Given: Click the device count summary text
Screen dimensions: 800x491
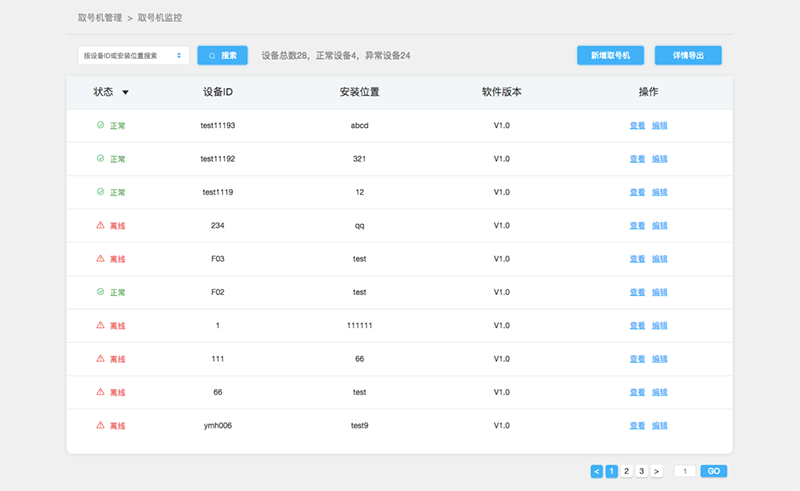Looking at the screenshot, I should coord(336,56).
